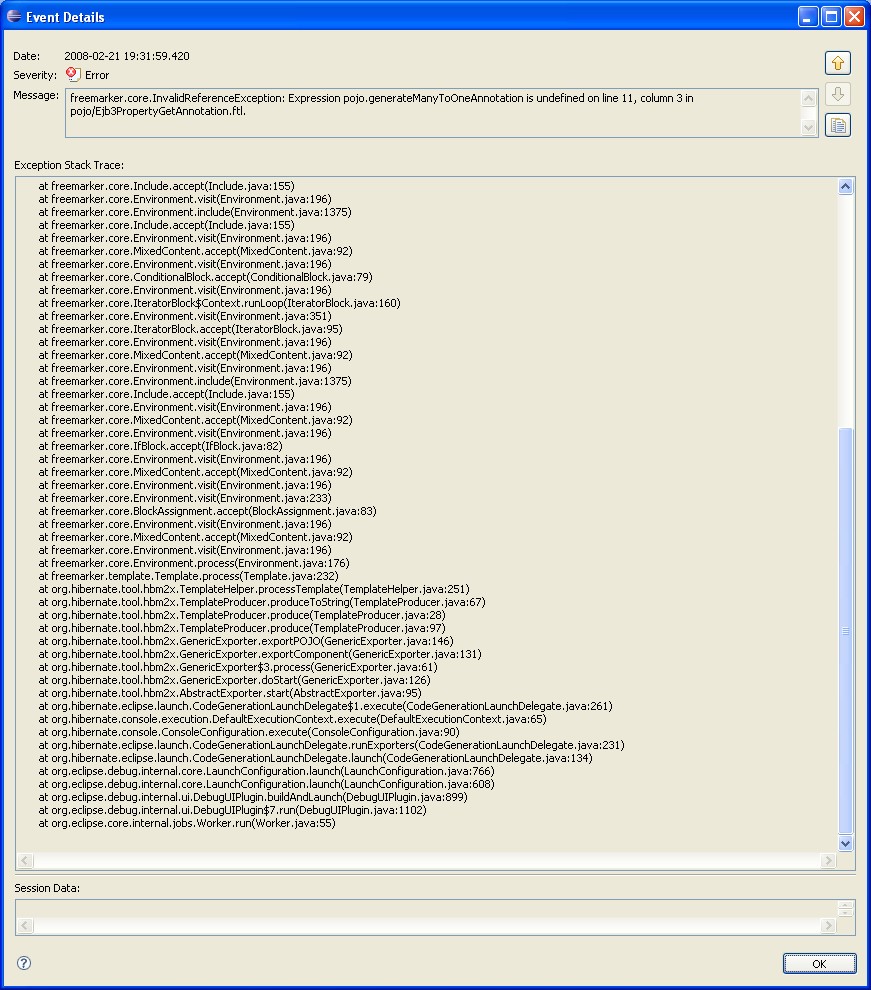Click session data scroll right arrow
The height and width of the screenshot is (990, 871).
[829, 926]
